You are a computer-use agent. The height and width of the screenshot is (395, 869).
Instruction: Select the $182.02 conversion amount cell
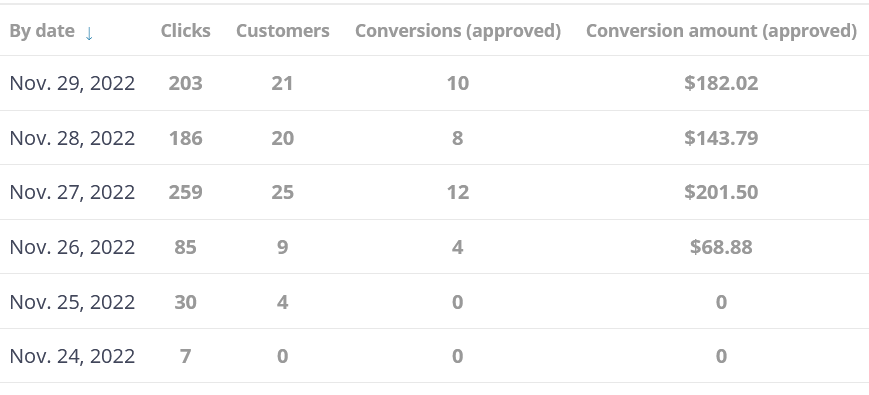pos(721,83)
